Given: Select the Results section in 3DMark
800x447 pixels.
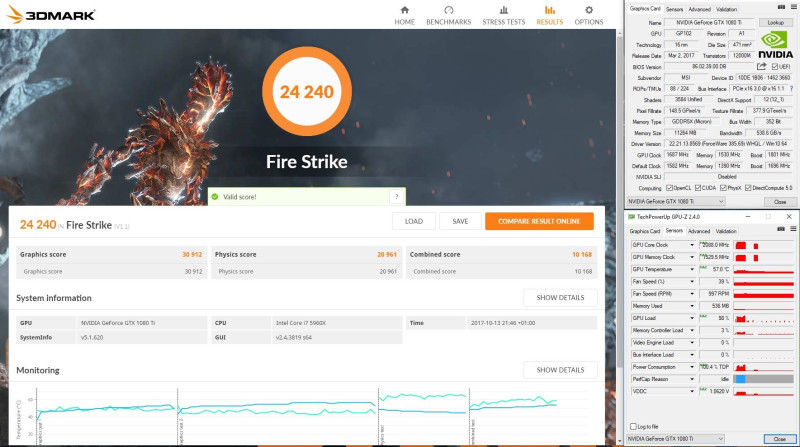Looking at the screenshot, I should tap(549, 15).
